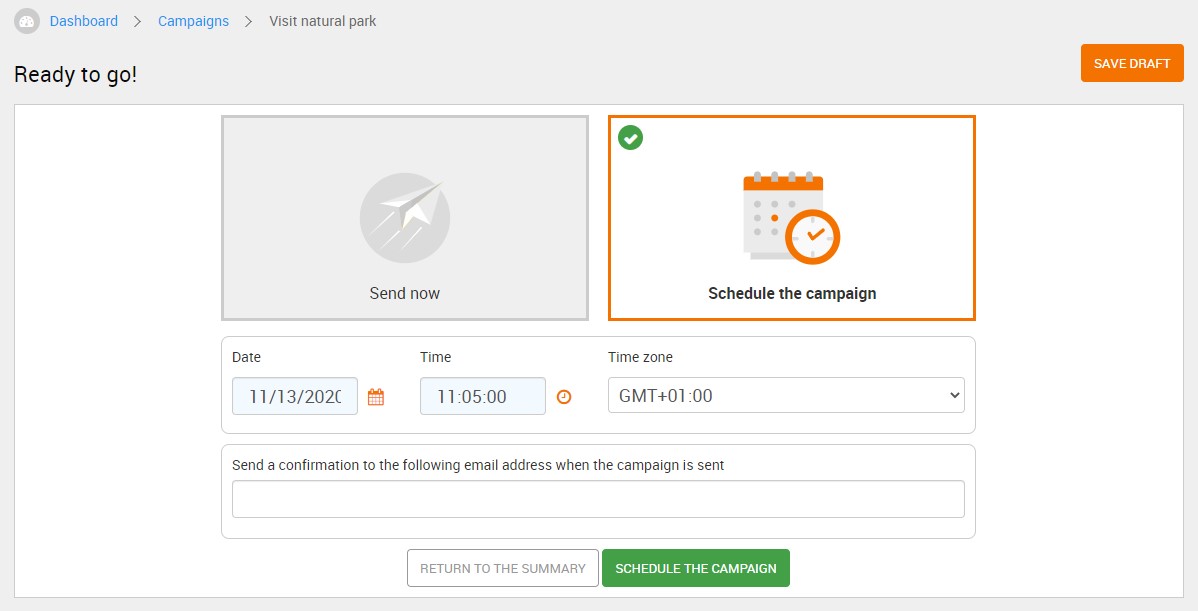The height and width of the screenshot is (611, 1198).
Task: Click the Visit natural park breadcrumb
Action: pos(322,21)
